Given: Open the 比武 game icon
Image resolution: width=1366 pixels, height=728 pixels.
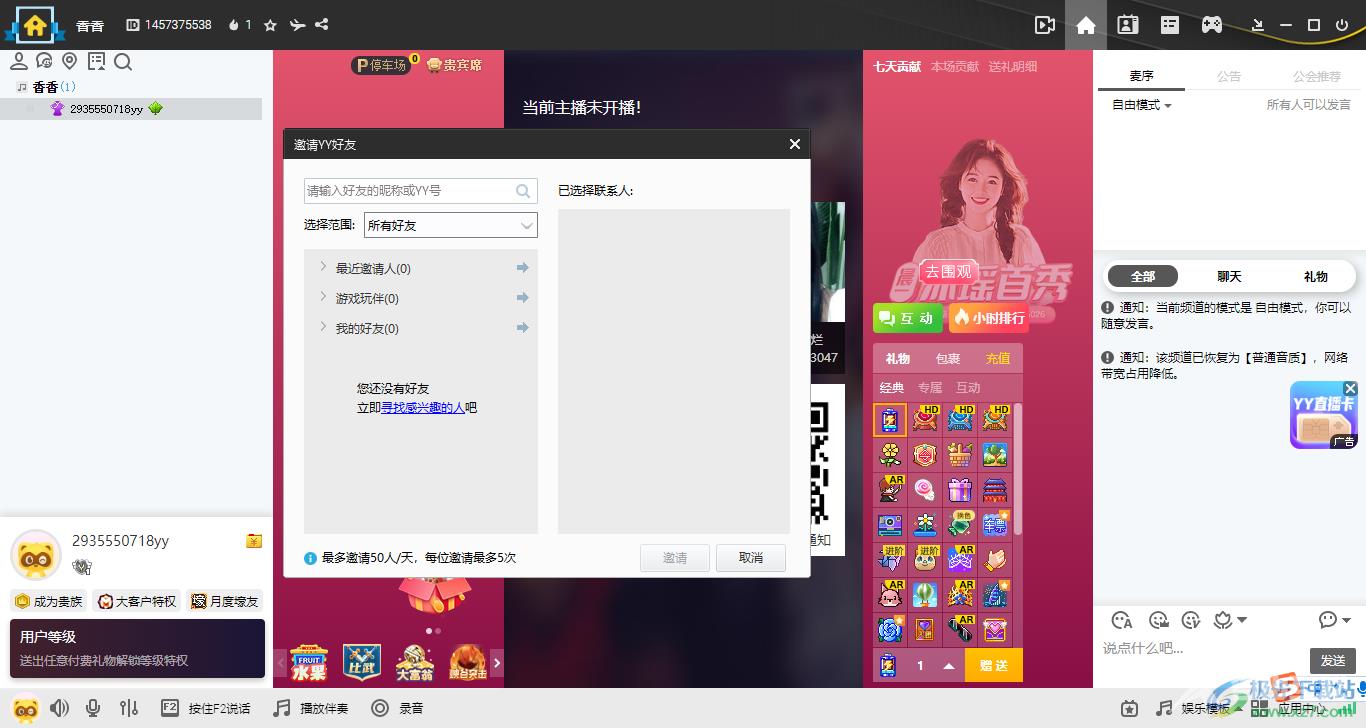Looking at the screenshot, I should [x=361, y=662].
